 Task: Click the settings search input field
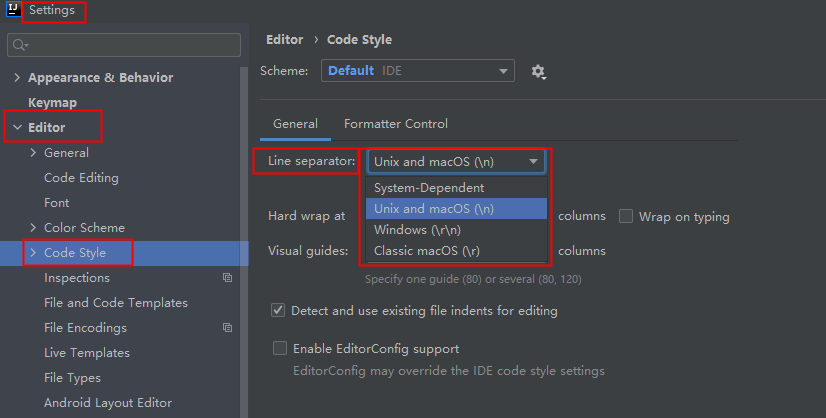(x=124, y=45)
